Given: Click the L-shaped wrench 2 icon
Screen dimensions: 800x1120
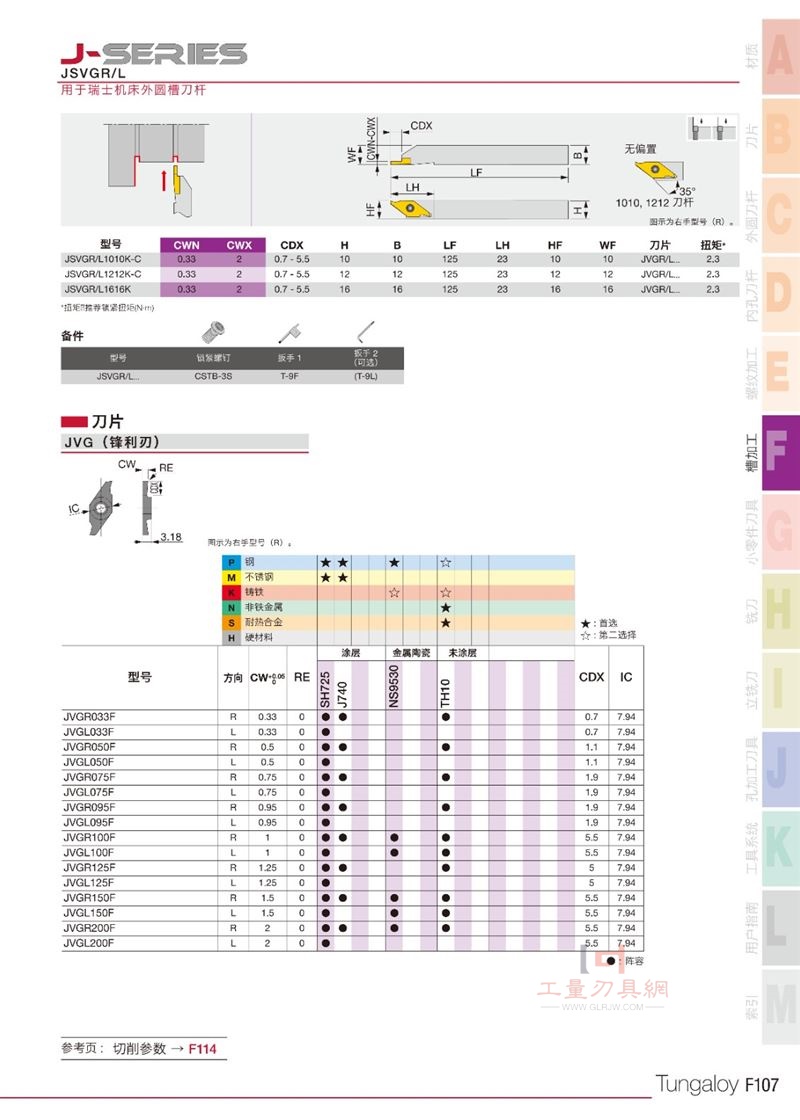Looking at the screenshot, I should pyautogui.click(x=365, y=332).
